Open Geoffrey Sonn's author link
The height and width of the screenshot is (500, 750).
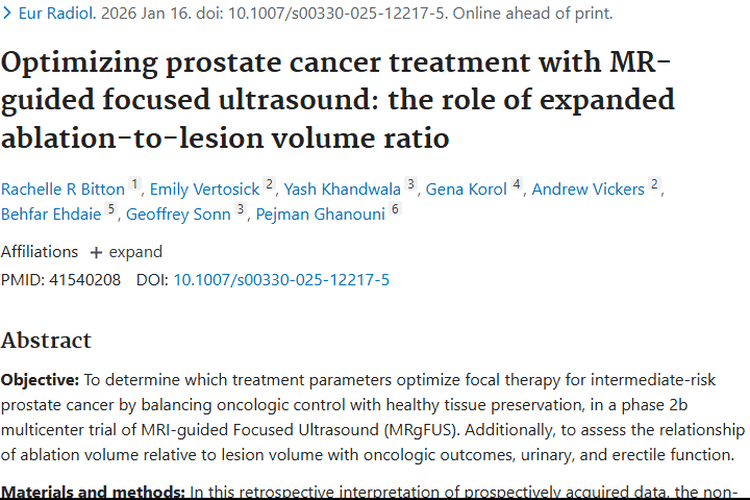[x=178, y=214]
